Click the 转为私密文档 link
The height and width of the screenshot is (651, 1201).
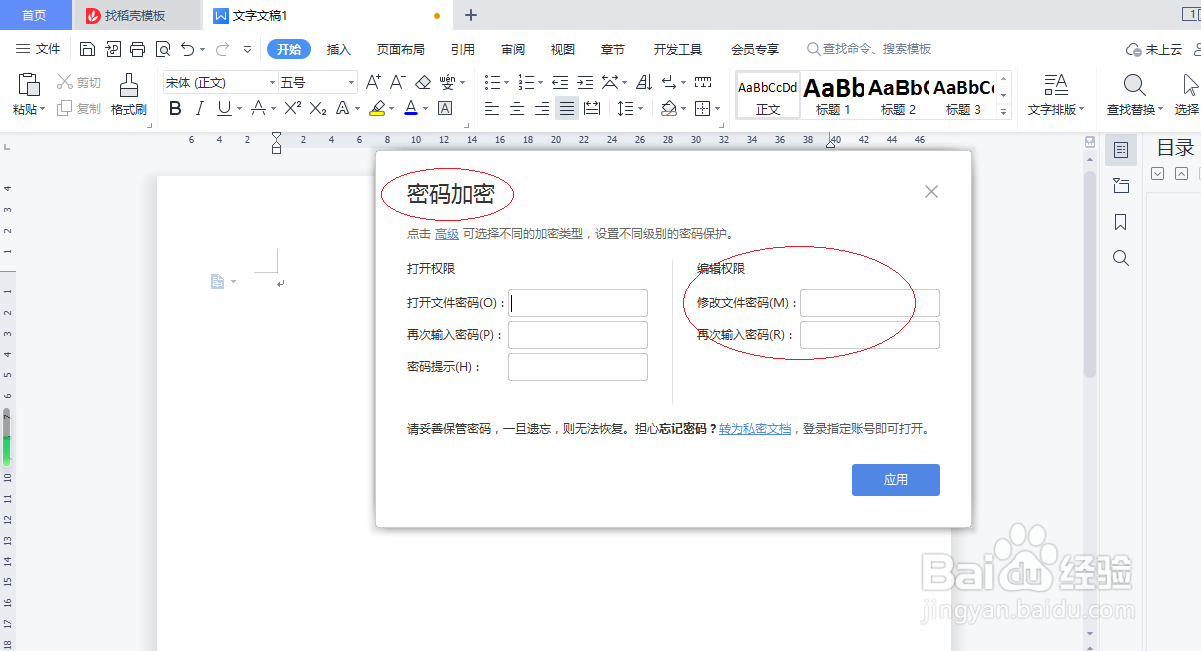click(754, 428)
